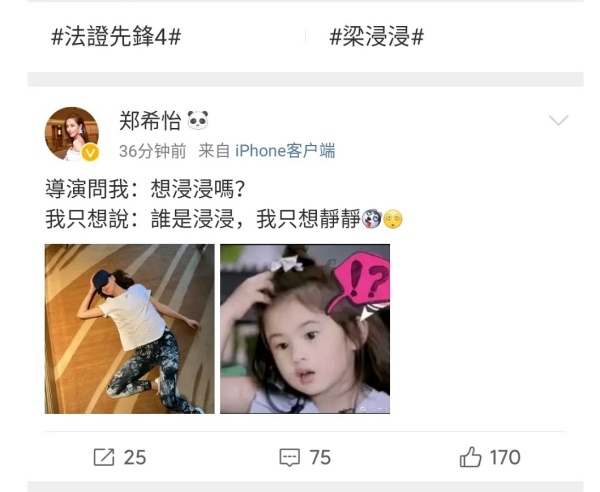Open the #梁浸浸# hashtag topic

click(x=377, y=37)
